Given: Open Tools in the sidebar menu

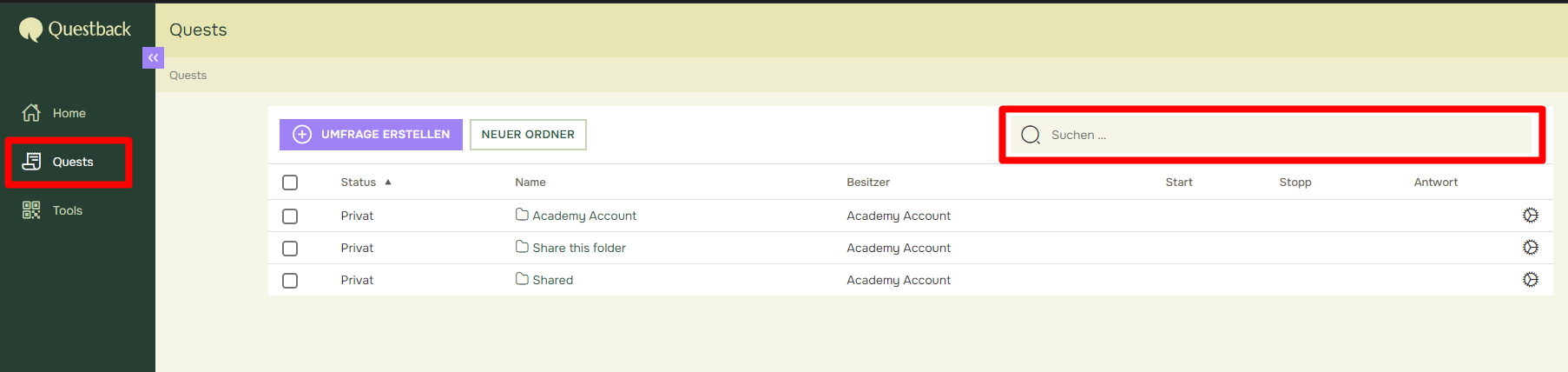Looking at the screenshot, I should (x=69, y=210).
